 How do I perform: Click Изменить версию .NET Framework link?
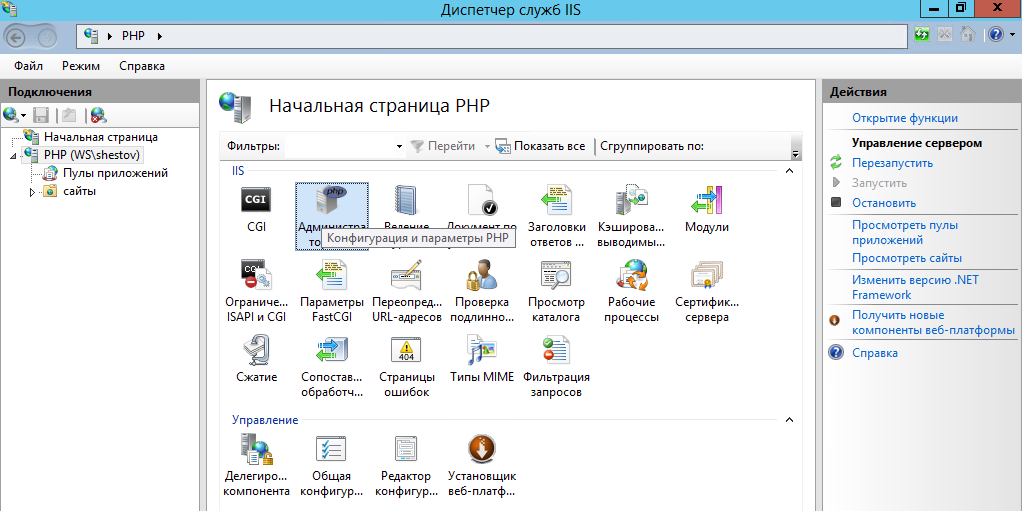pos(915,287)
